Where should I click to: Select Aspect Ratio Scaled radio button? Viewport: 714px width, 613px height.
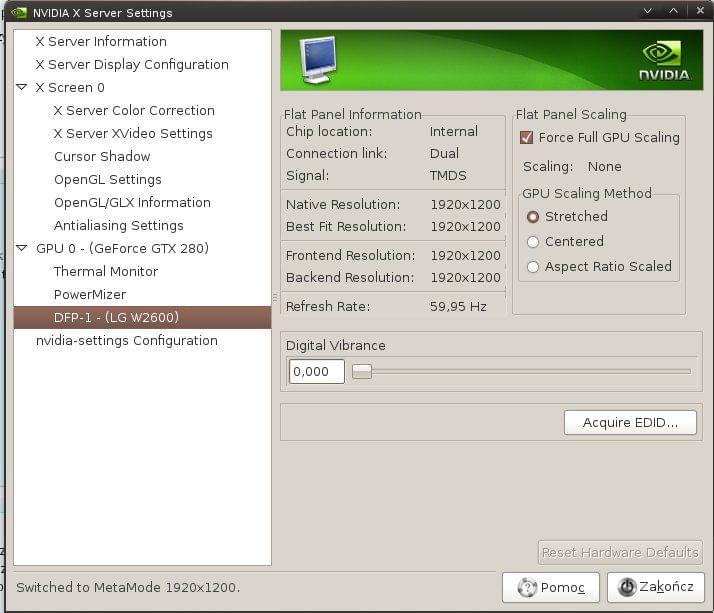[533, 267]
